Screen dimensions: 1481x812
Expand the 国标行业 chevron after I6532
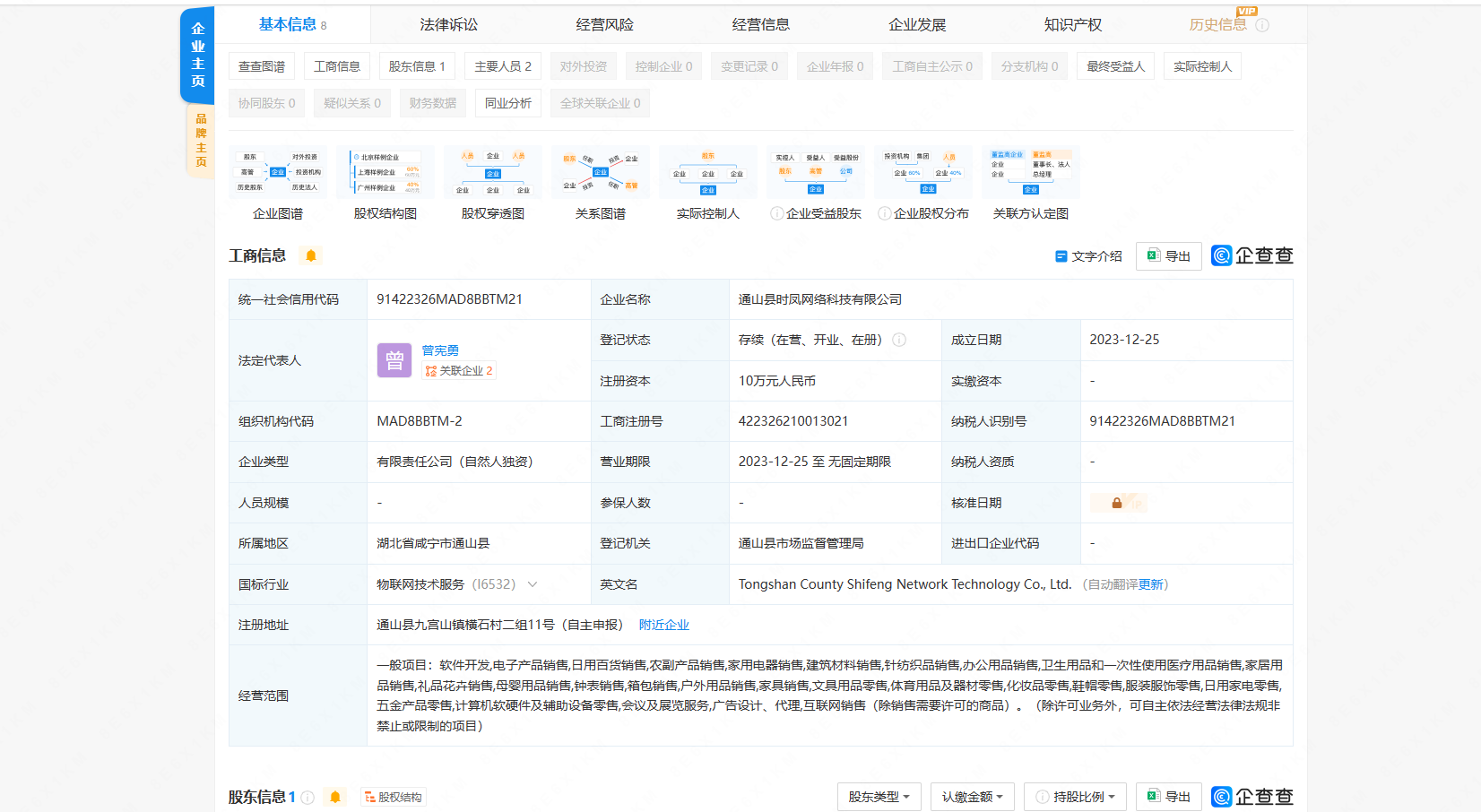[533, 584]
